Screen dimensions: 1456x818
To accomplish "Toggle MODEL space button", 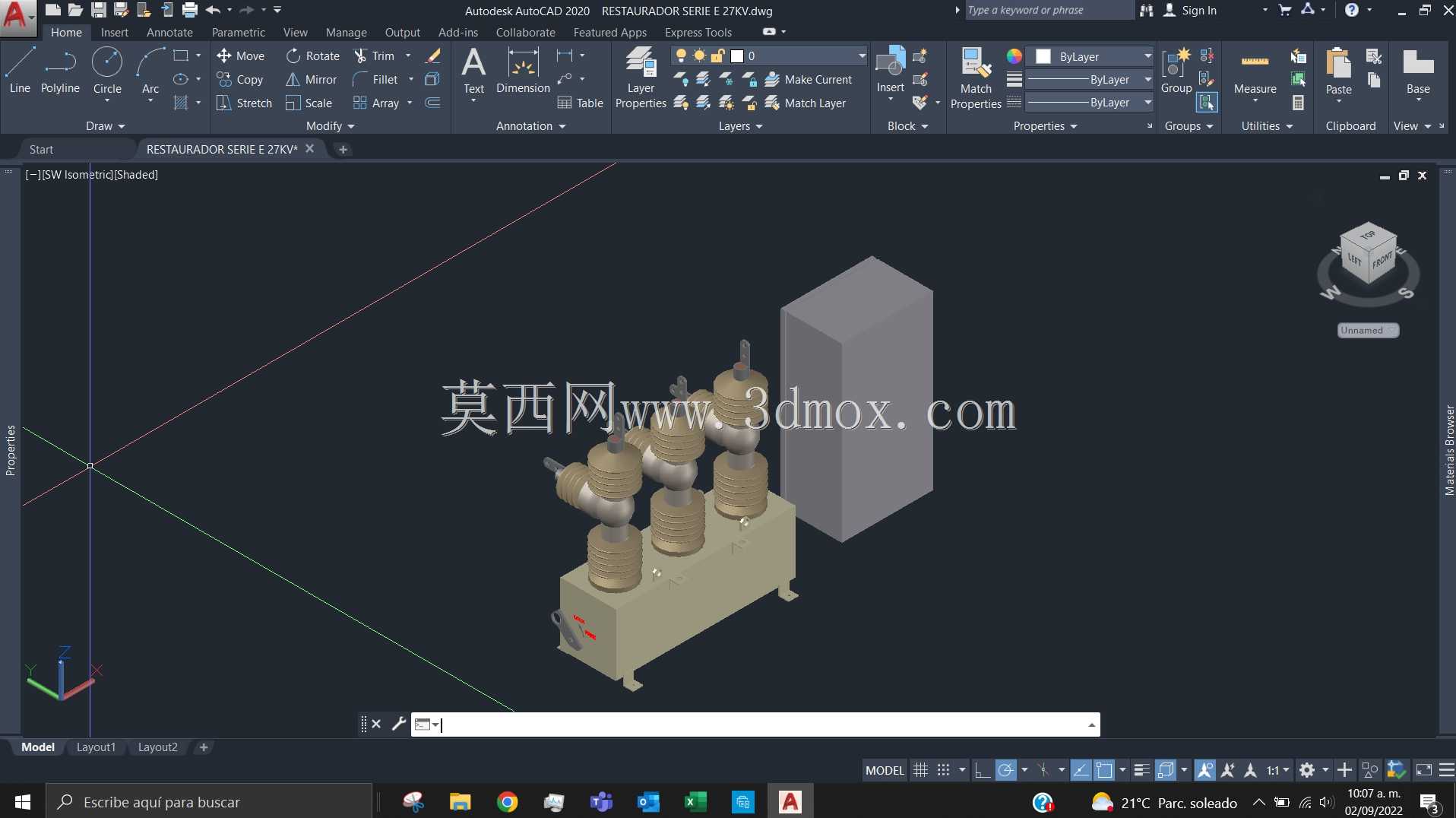I will (885, 770).
